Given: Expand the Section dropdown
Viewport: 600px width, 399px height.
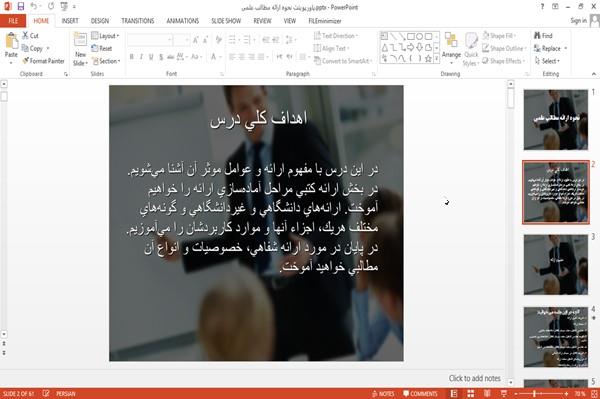Looking at the screenshot, I should [x=106, y=61].
